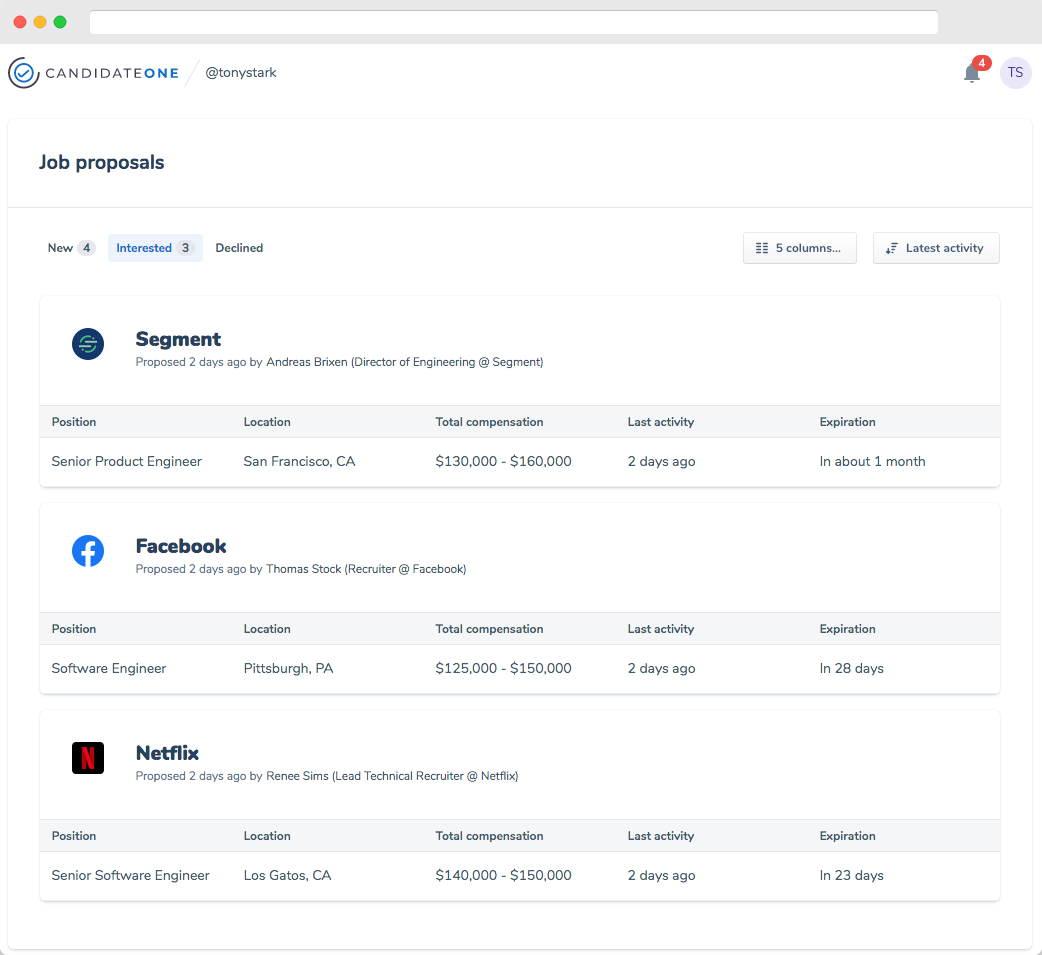Open the TS user avatar menu
This screenshot has width=1042, height=955.
tap(1015, 72)
